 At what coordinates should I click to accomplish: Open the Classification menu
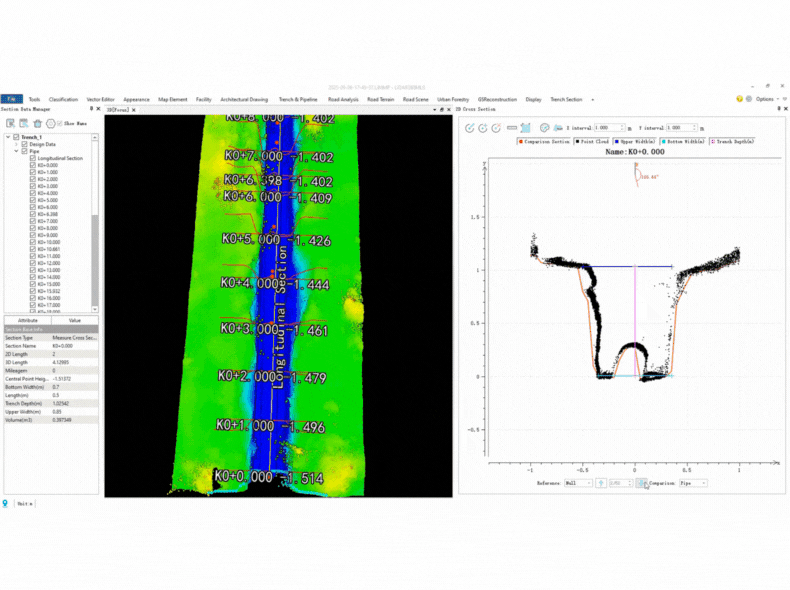click(x=63, y=100)
